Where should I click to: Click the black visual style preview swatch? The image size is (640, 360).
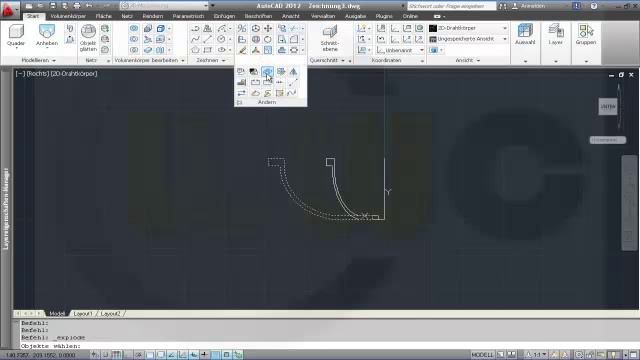point(433,28)
